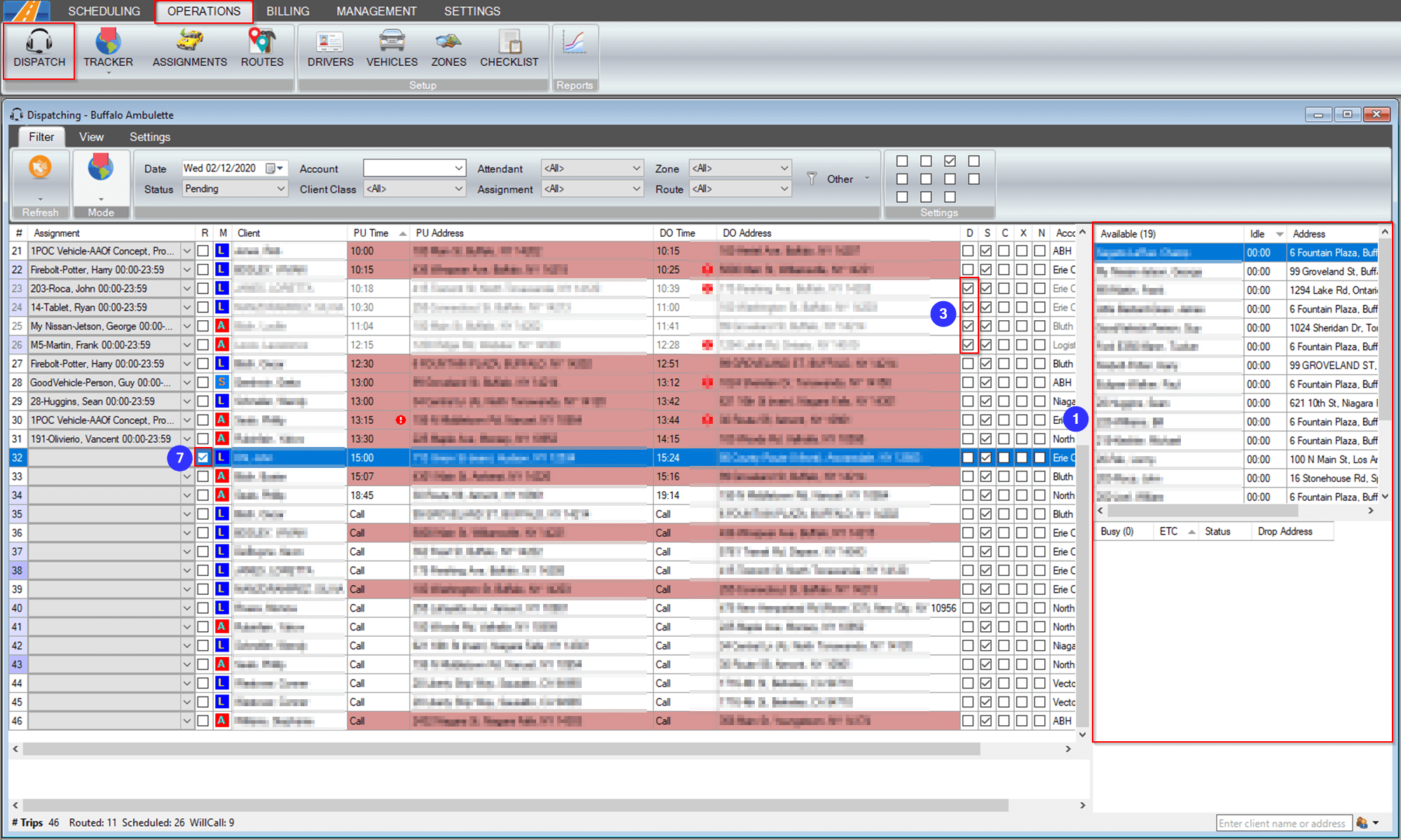Open the Drivers setup
The image size is (1401, 840).
(x=329, y=49)
